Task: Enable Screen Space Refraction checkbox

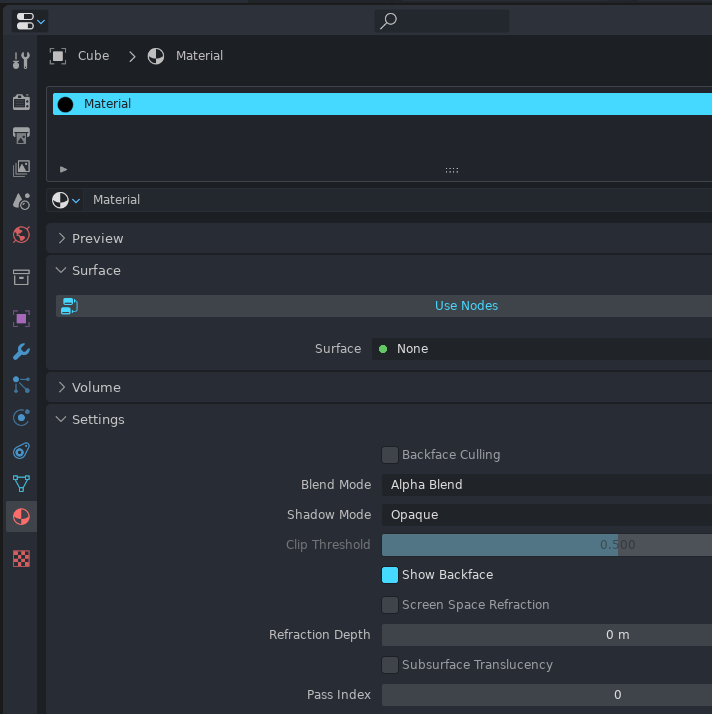Action: [390, 605]
